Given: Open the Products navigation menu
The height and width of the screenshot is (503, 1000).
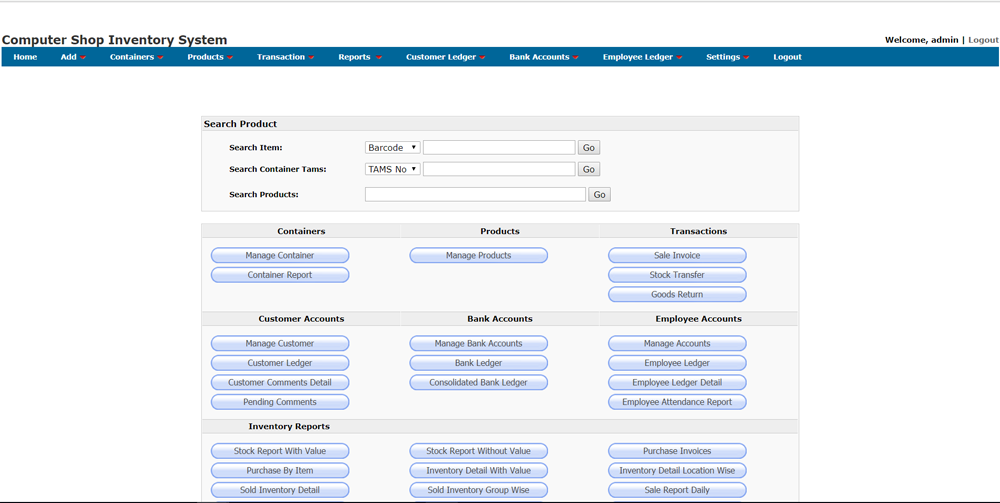Looking at the screenshot, I should [x=209, y=57].
